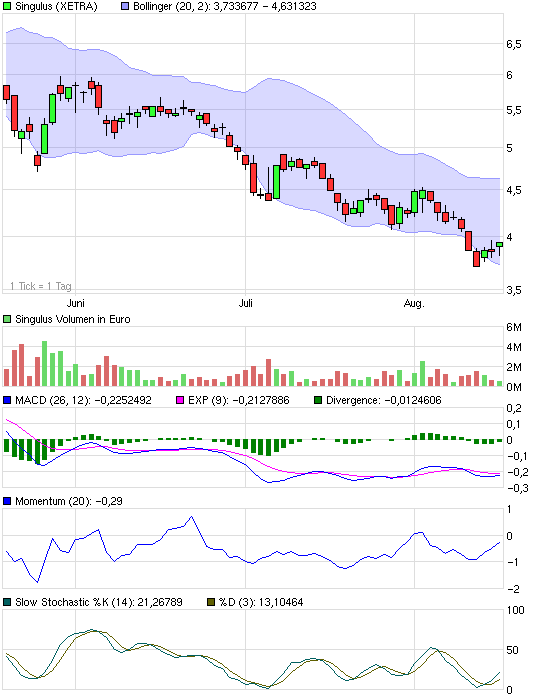The height and width of the screenshot is (698, 545).
Task: Click the 'Juni' month label on time axis
Action: pyautogui.click(x=75, y=303)
